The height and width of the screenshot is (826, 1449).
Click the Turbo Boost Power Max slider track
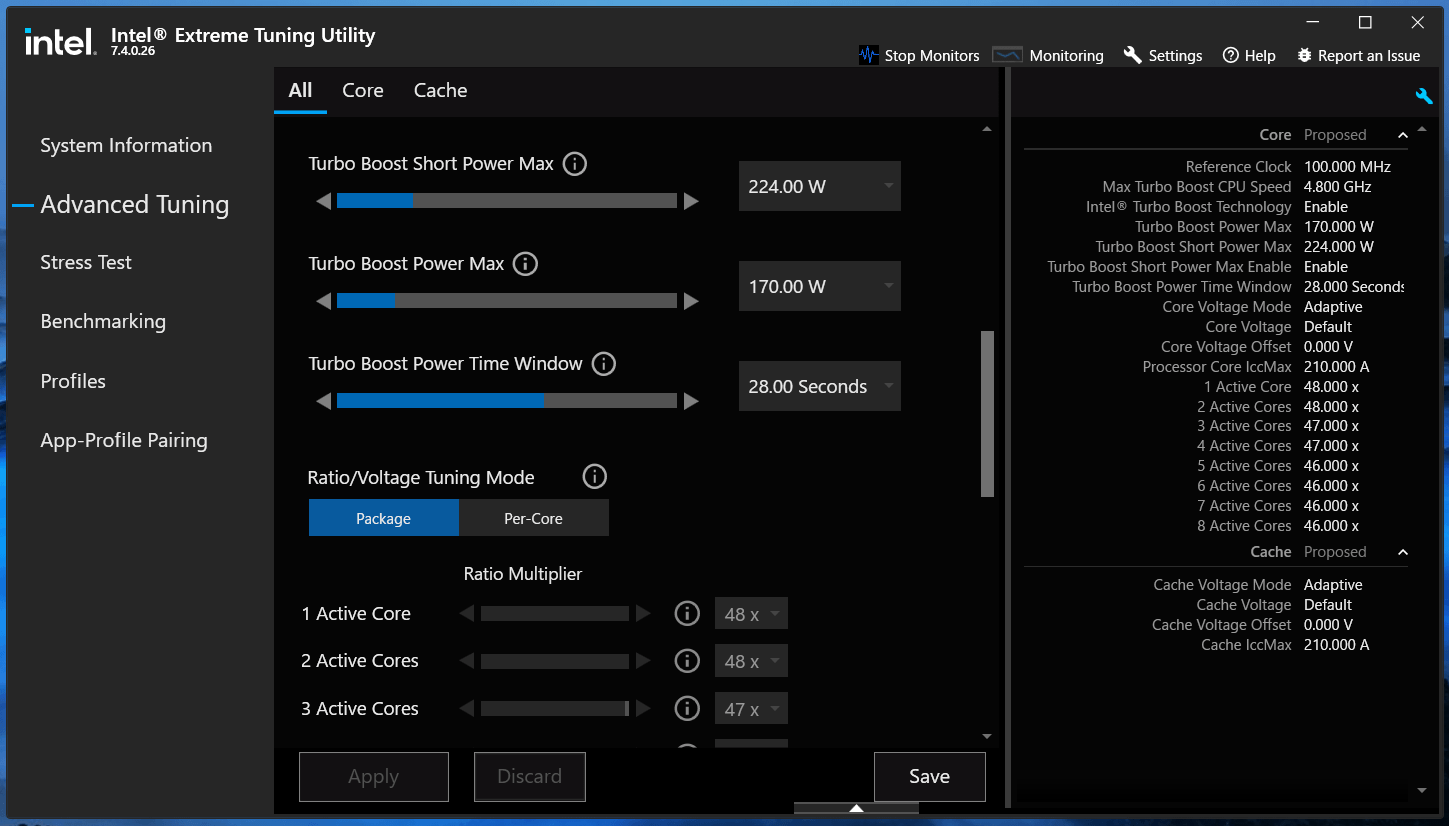coord(507,301)
